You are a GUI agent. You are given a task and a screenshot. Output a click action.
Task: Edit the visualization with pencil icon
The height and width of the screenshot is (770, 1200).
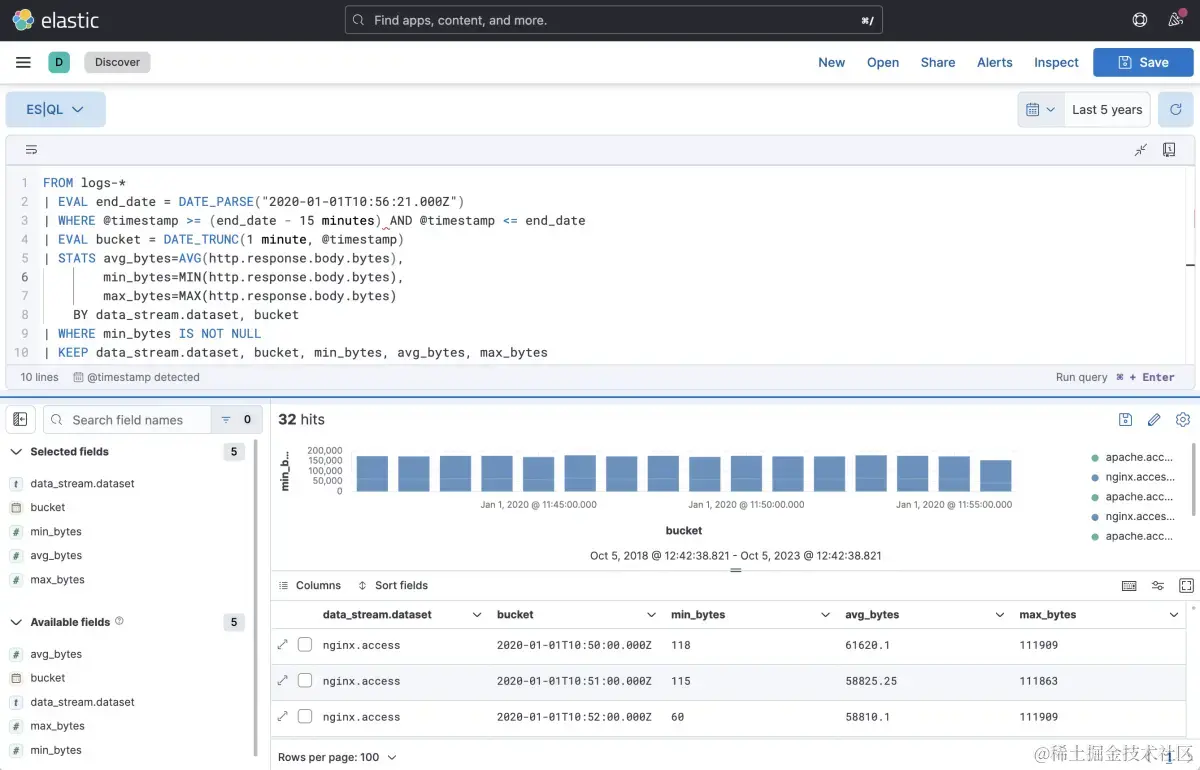click(x=1154, y=420)
